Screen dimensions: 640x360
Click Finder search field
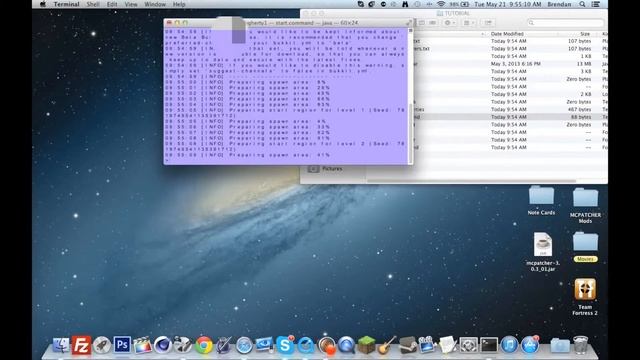(x=565, y=23)
